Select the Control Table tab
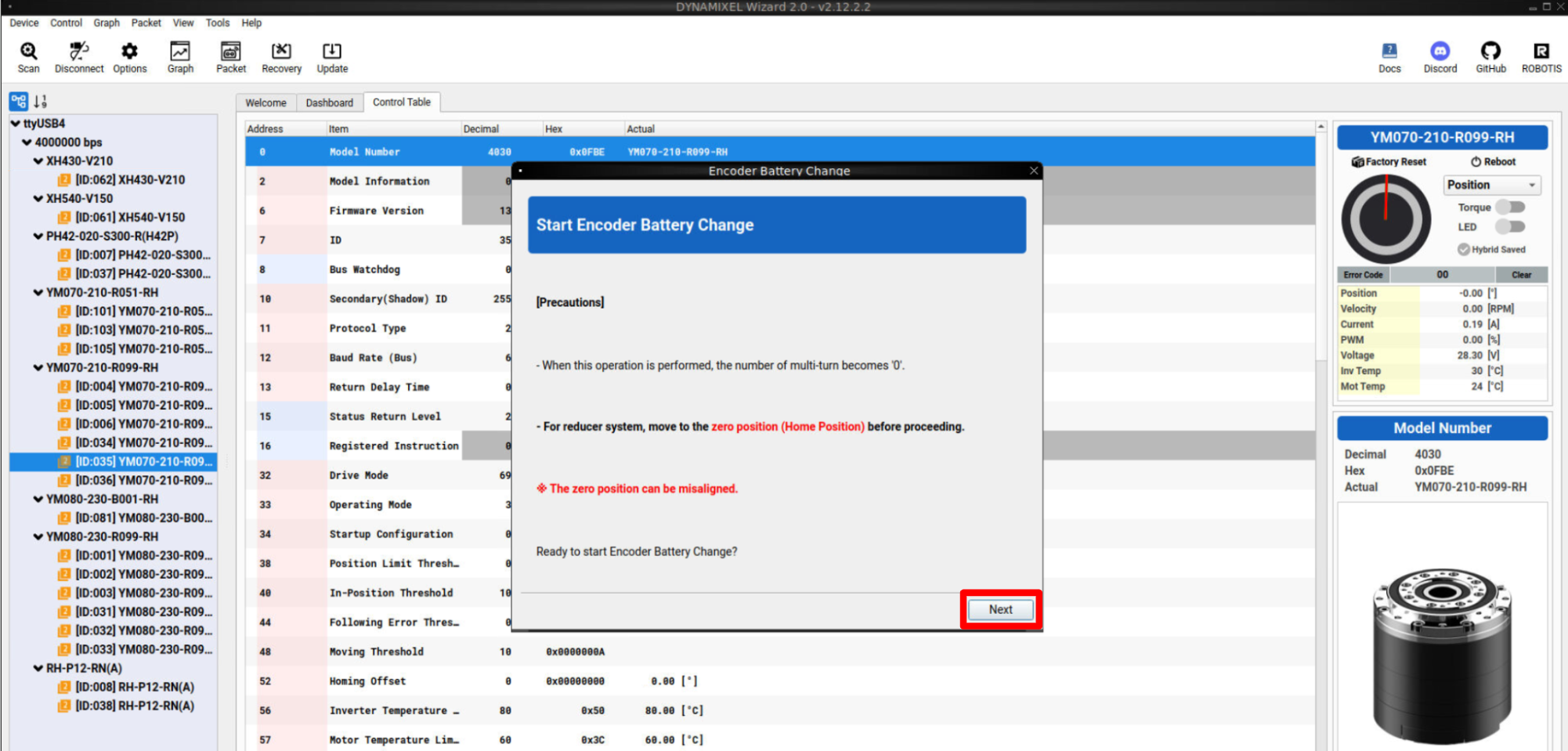Image resolution: width=1568 pixels, height=751 pixels. tap(402, 102)
